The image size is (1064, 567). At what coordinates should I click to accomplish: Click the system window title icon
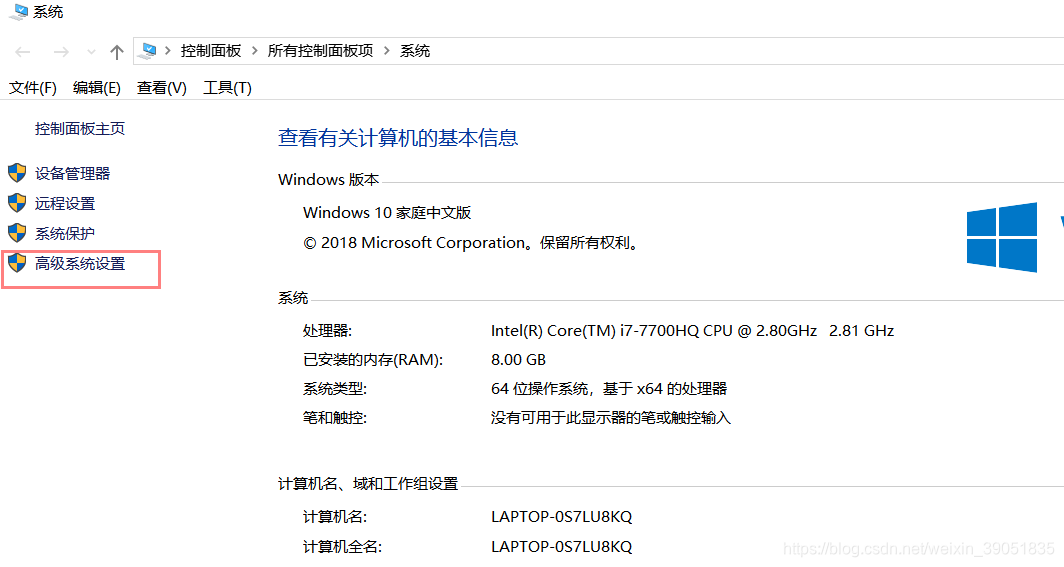point(18,12)
